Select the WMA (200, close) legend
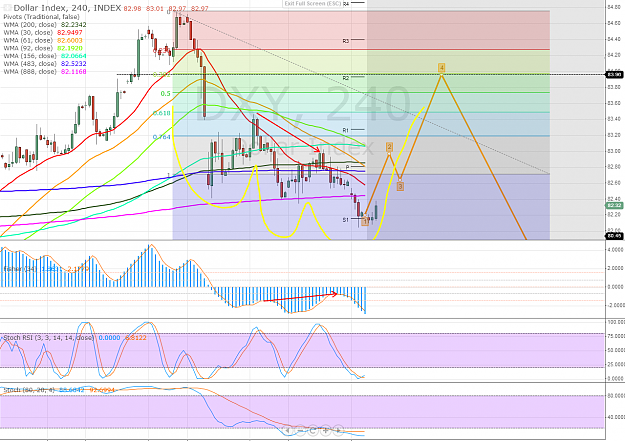Image resolution: width=625 pixels, height=441 pixels. (x=30, y=25)
